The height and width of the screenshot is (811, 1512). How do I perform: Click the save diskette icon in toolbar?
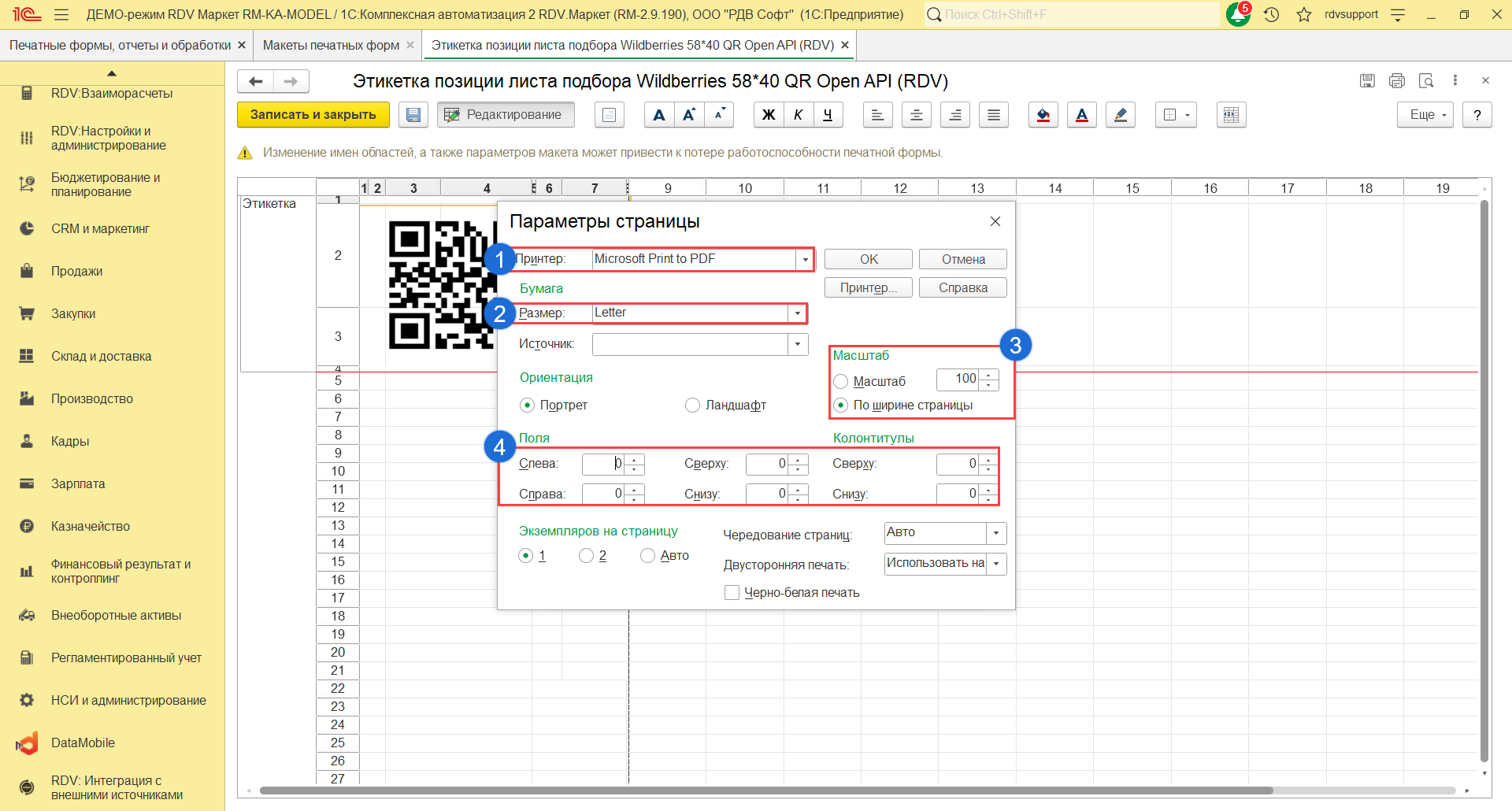coord(413,115)
